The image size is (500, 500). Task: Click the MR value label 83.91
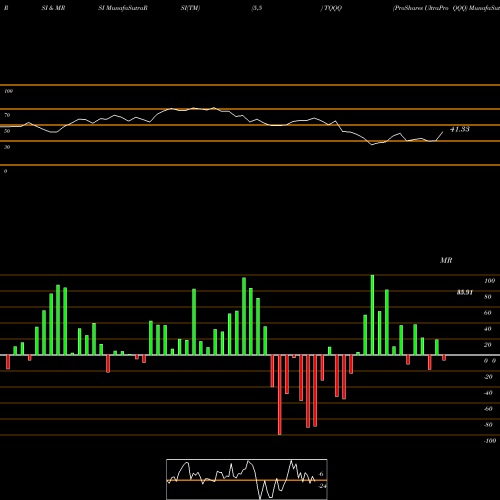464,292
